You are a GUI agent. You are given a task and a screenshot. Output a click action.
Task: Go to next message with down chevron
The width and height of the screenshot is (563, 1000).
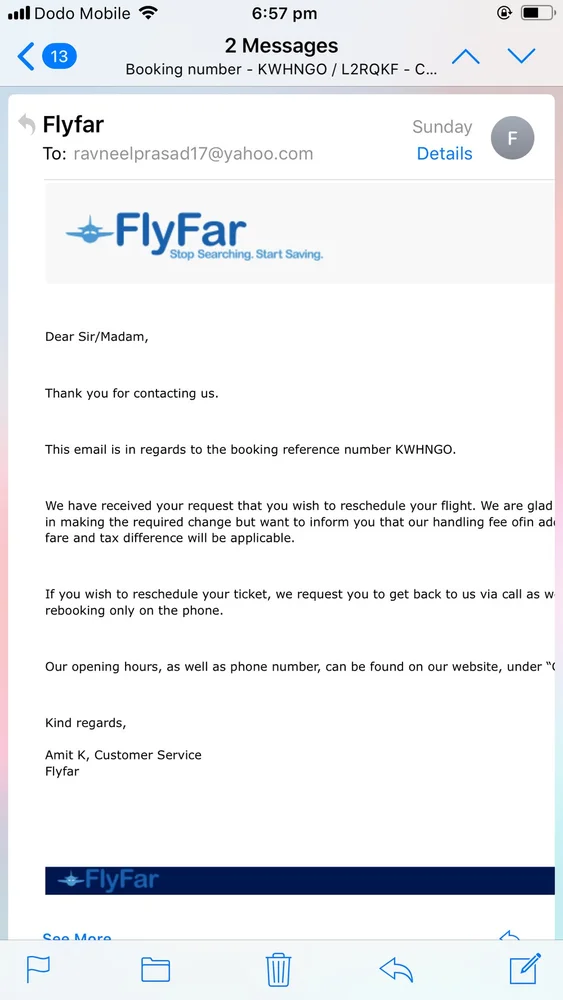[522, 57]
